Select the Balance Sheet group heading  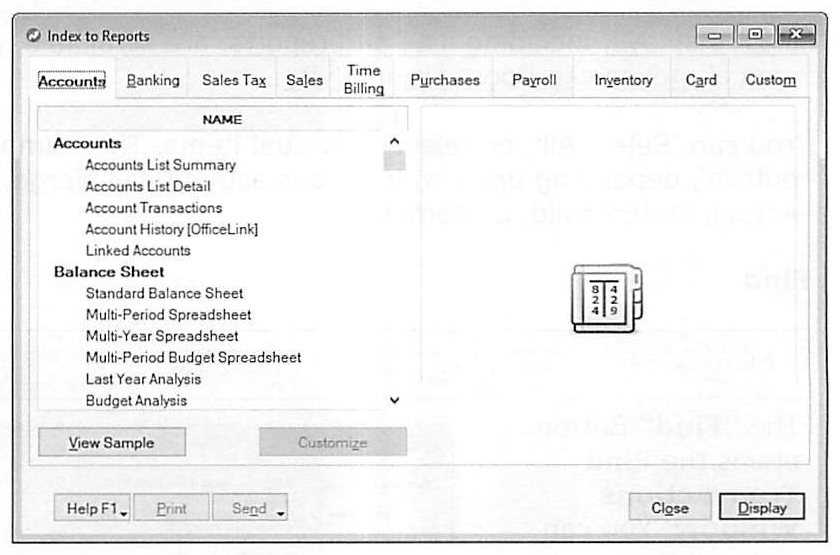pyautogui.click(x=109, y=272)
